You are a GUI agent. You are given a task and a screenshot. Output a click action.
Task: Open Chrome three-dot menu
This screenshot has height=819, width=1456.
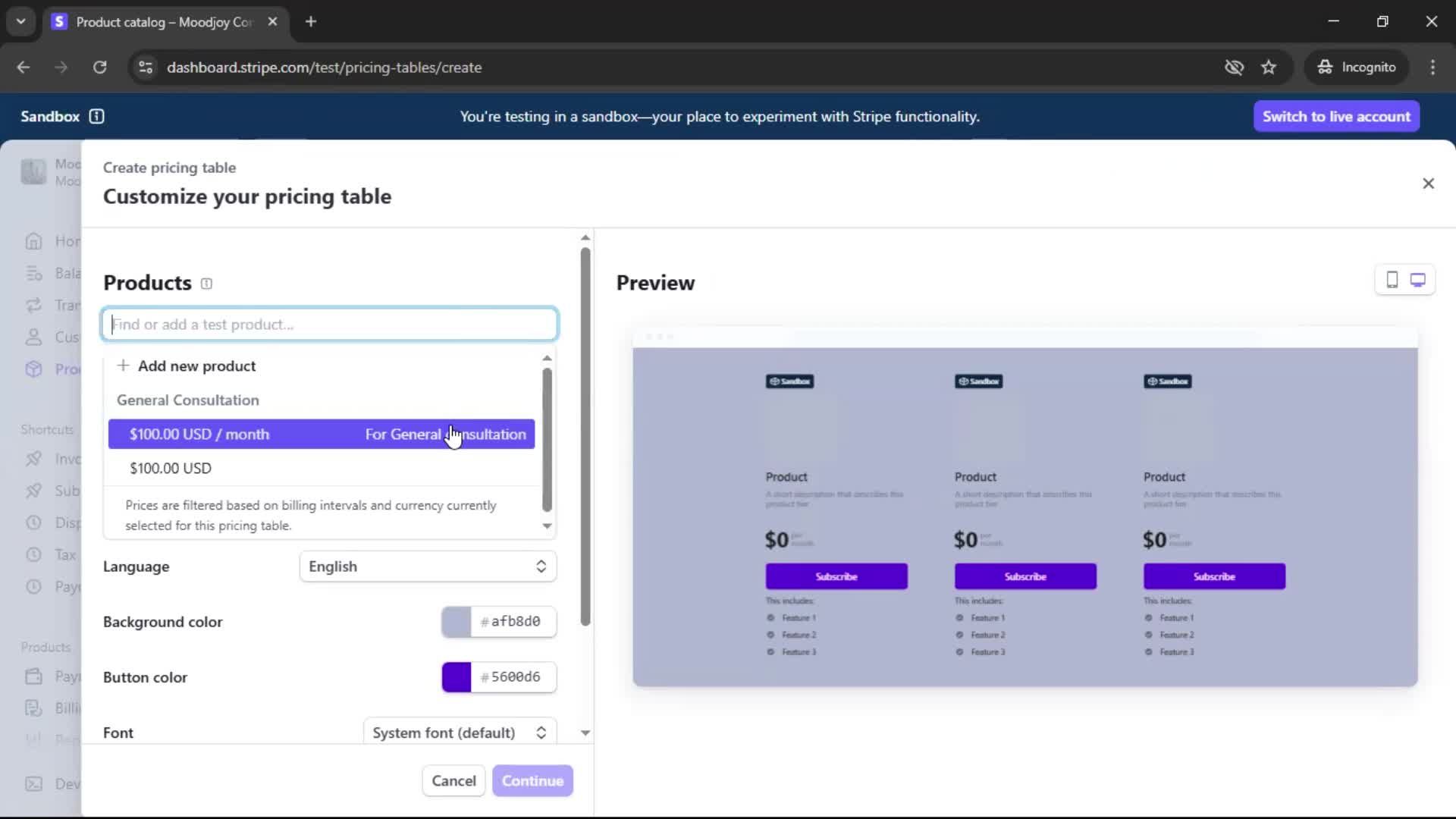point(1432,67)
